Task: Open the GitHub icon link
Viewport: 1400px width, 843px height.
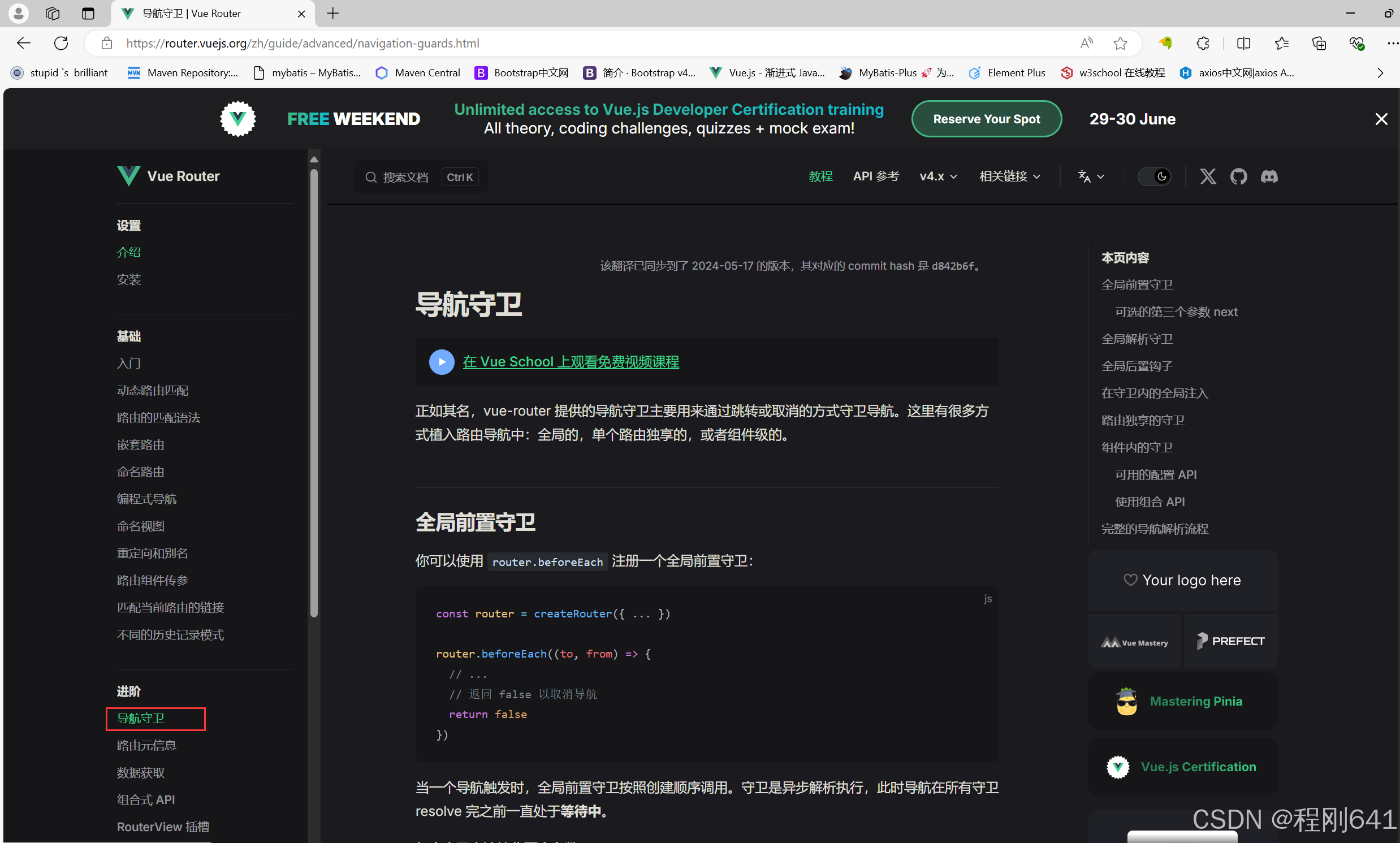Action: pos(1238,176)
